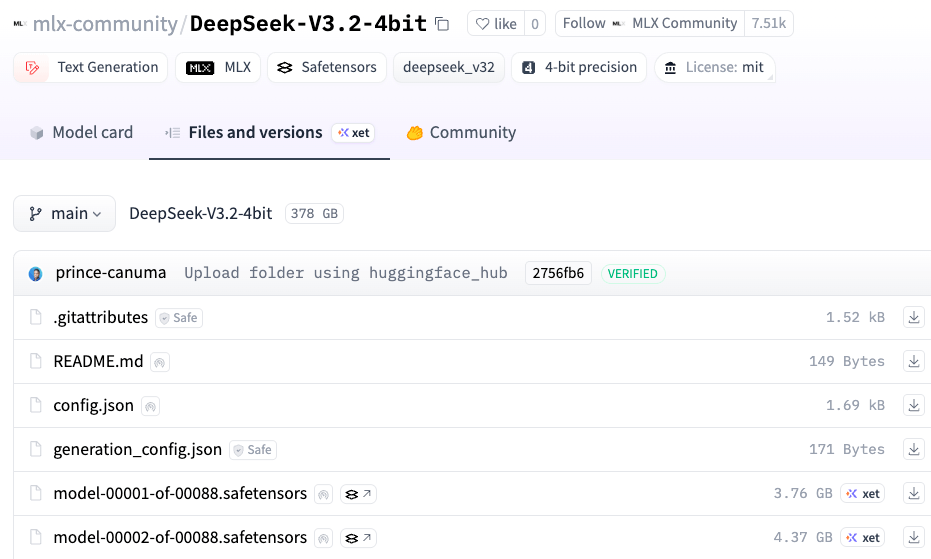Open safetensors viewer for model-00002-of-00088
The height and width of the screenshot is (559, 931).
pyautogui.click(x=358, y=538)
